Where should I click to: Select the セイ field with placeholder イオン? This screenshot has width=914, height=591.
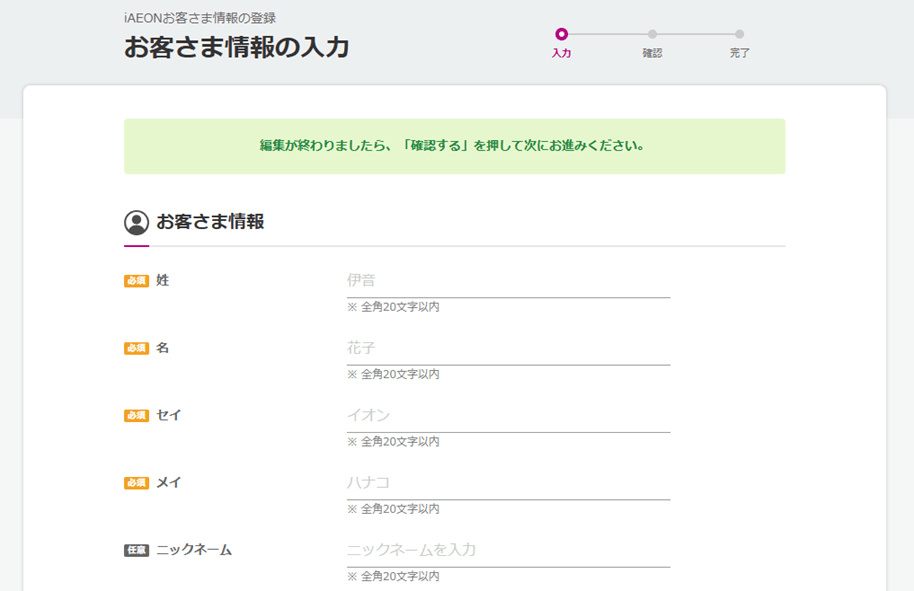[508, 416]
